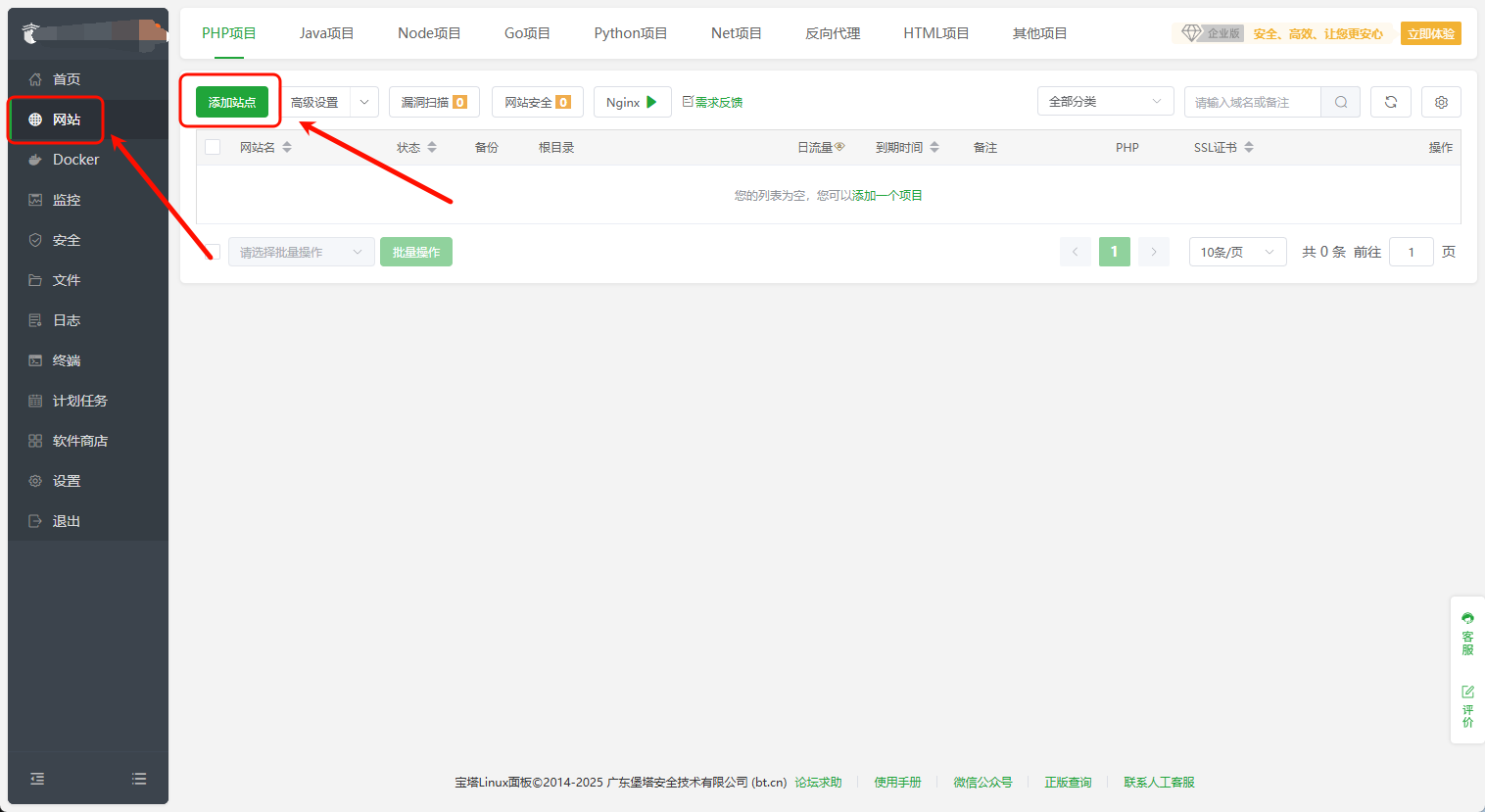
Task: Click the search magnifier icon
Action: click(1340, 102)
